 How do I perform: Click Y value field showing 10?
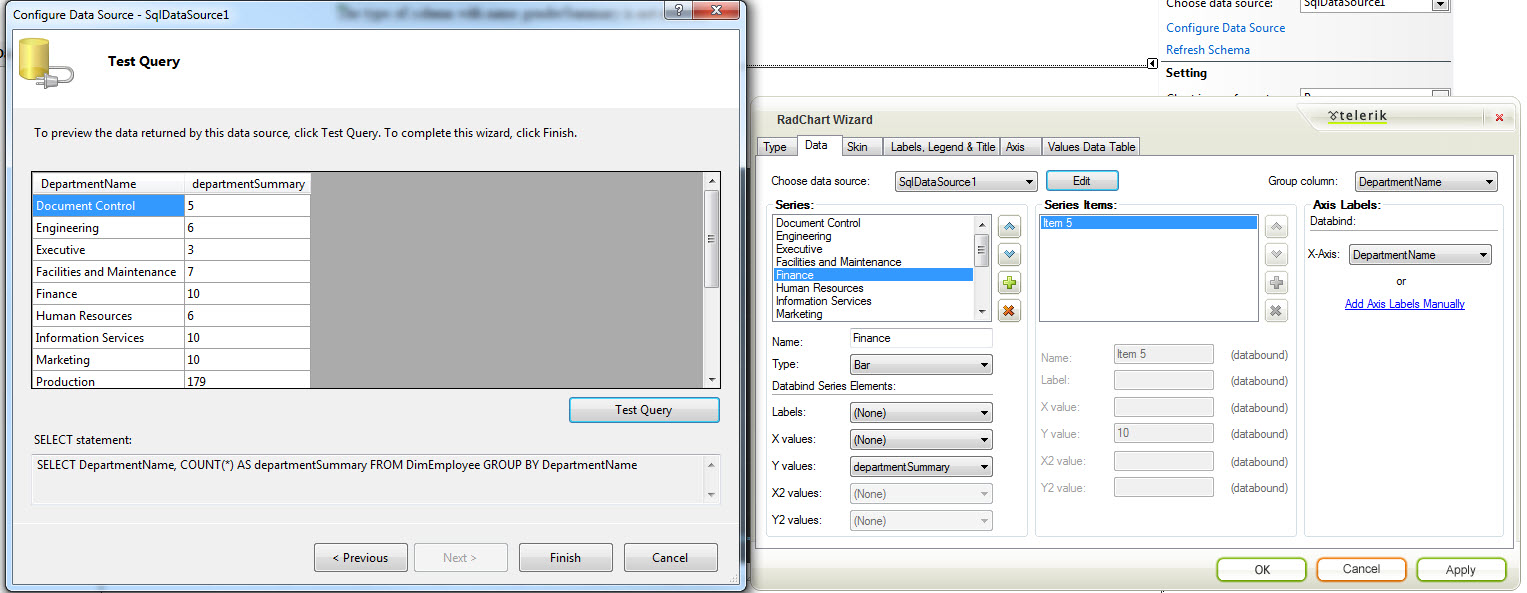(1163, 434)
